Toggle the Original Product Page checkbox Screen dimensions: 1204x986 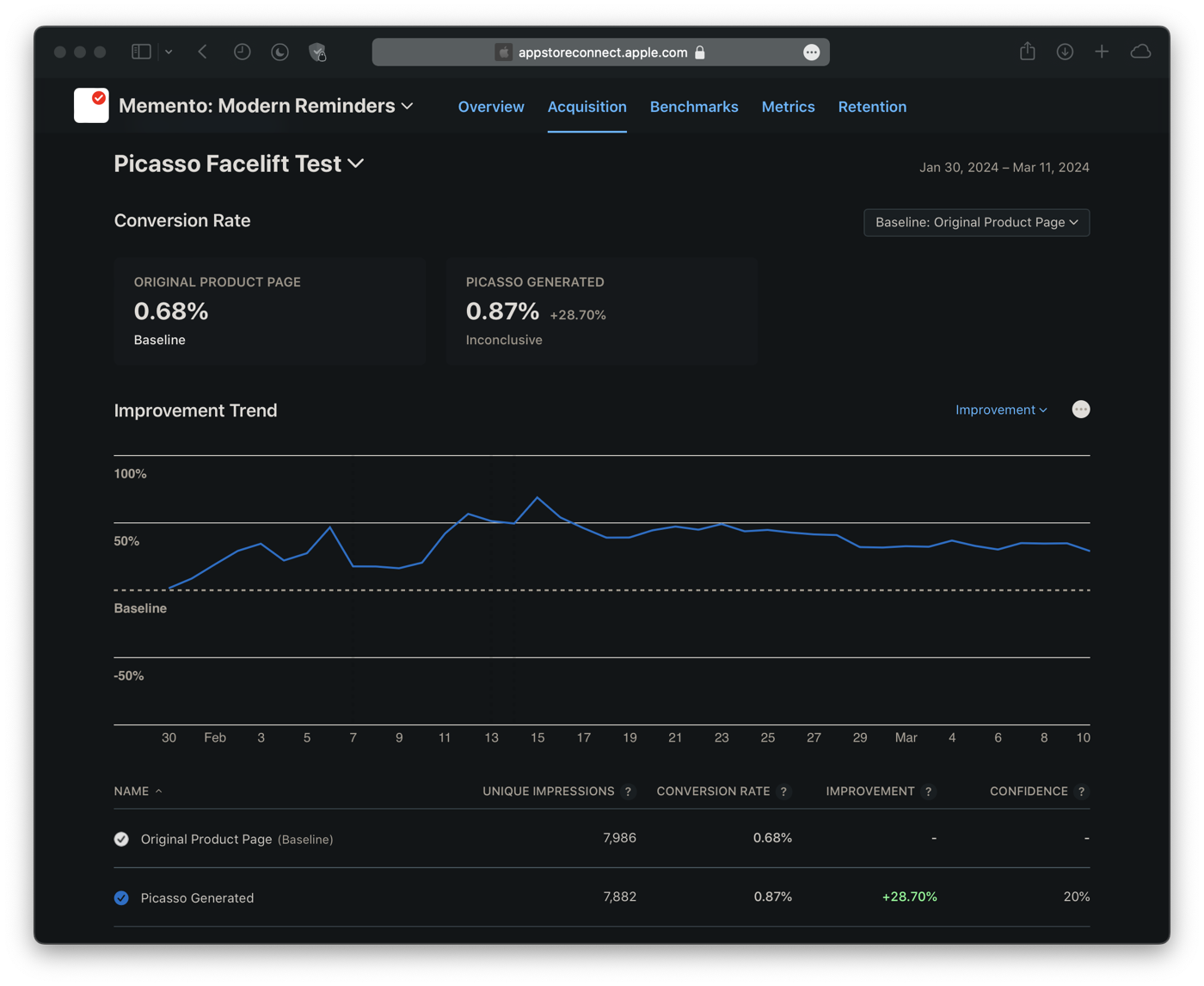(x=121, y=839)
